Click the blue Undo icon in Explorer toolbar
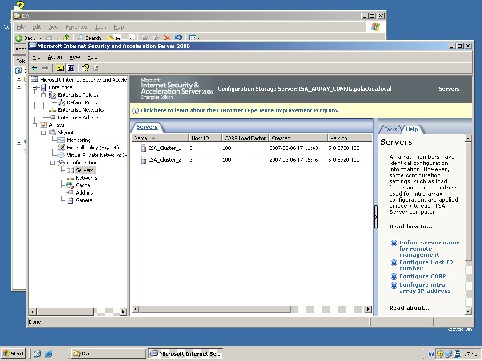Image resolution: width=482 pixels, height=361 pixels. [x=178, y=38]
